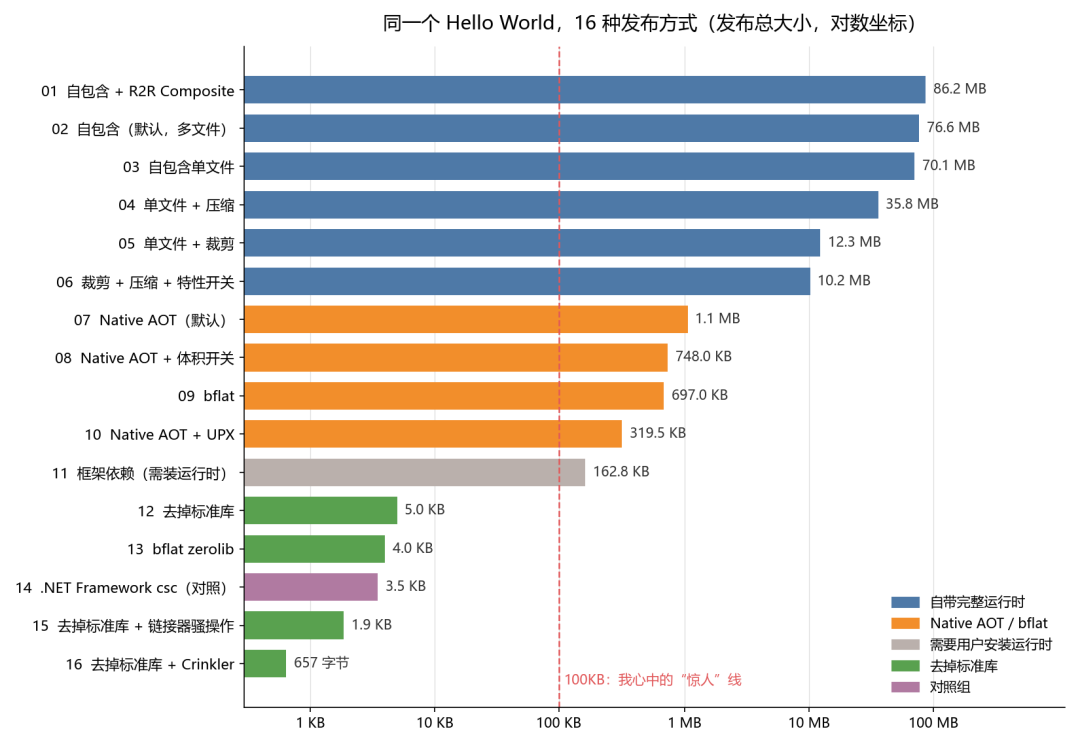Click the gray bar for 框架依赖
This screenshot has height=746, width=1080.
[415, 472]
